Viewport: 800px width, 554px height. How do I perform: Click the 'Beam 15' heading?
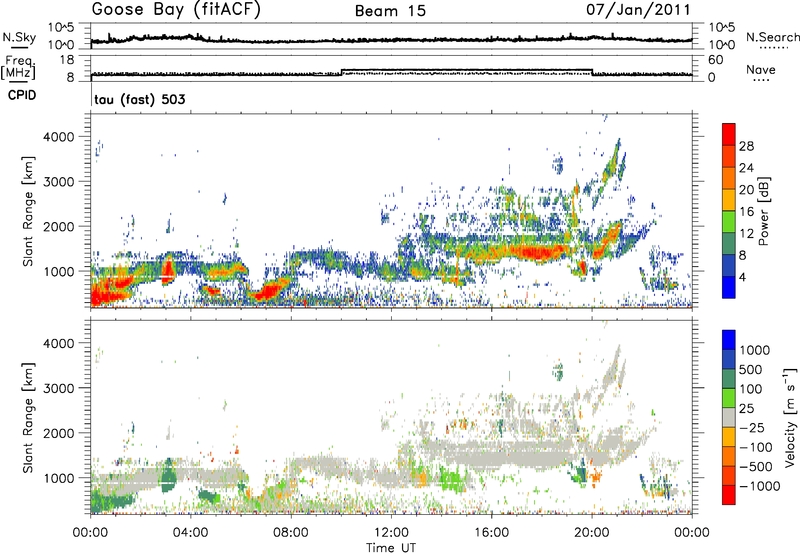click(x=390, y=11)
